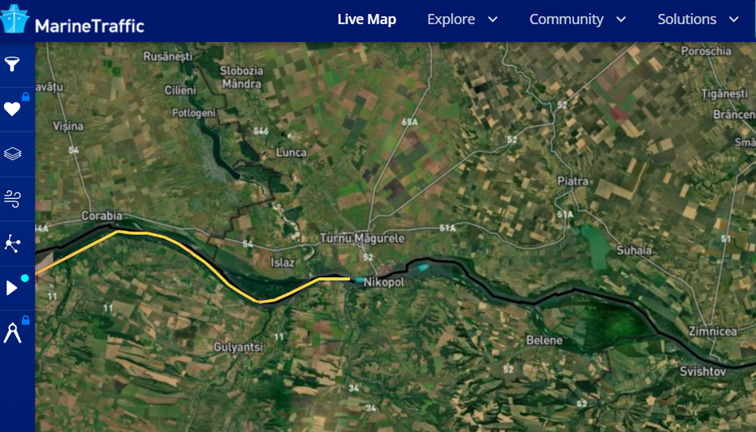
Task: Open the density maps node icon
Action: [x=12, y=243]
